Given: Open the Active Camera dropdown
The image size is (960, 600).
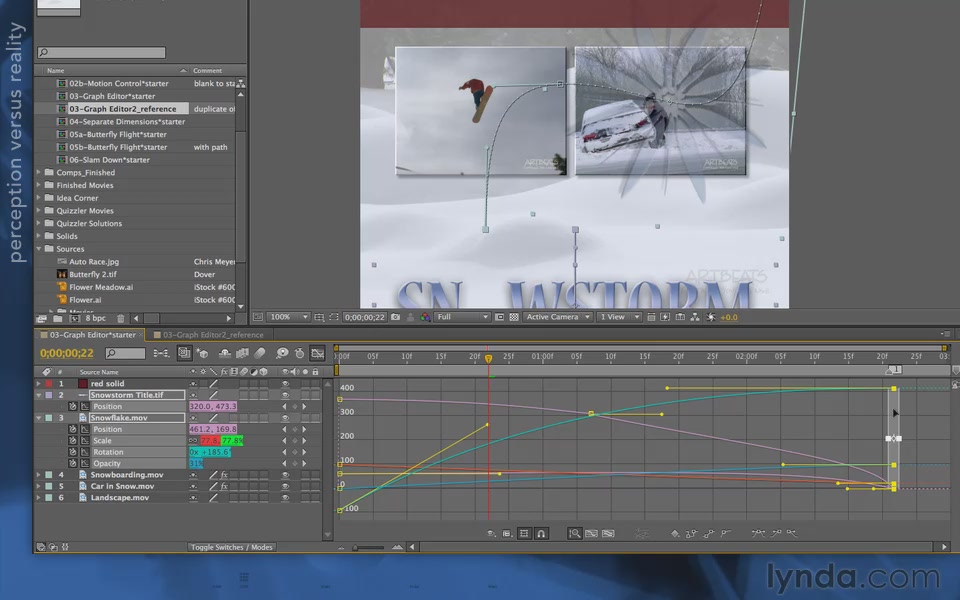Looking at the screenshot, I should tap(558, 317).
